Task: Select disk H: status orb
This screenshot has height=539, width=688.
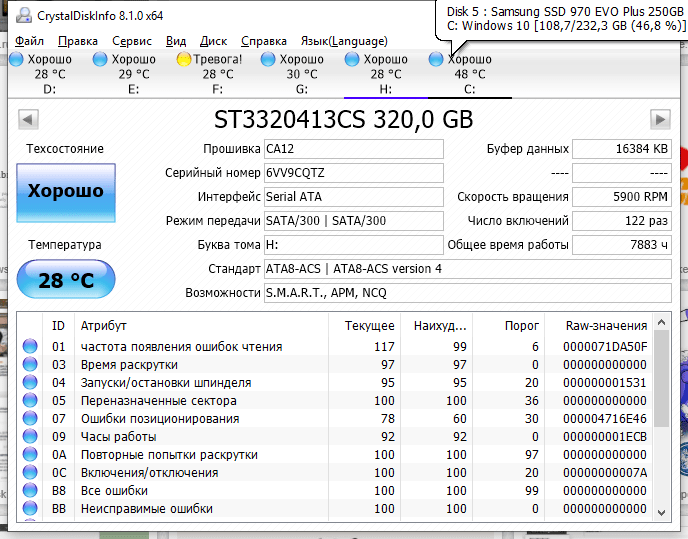Action: click(352, 59)
